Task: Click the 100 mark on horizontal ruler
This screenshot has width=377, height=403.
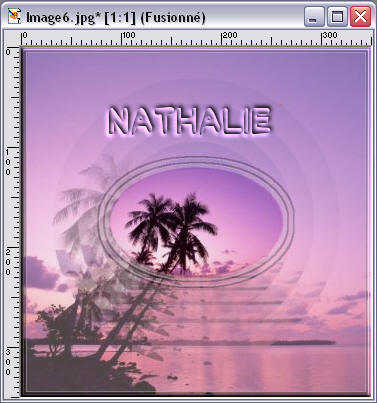Action: click(128, 35)
